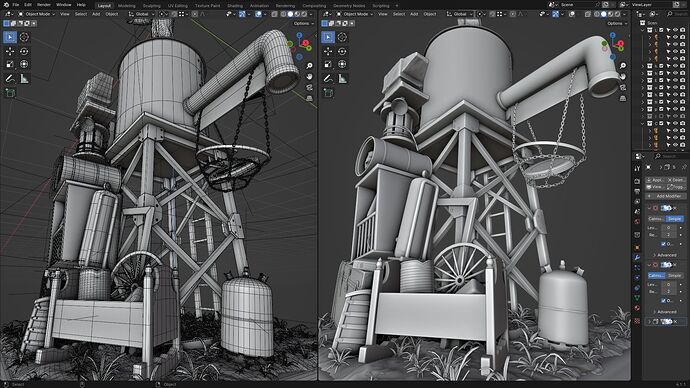The height and width of the screenshot is (388, 690).
Task: Open Object Mode dropdown in right viewport
Action: (x=355, y=14)
